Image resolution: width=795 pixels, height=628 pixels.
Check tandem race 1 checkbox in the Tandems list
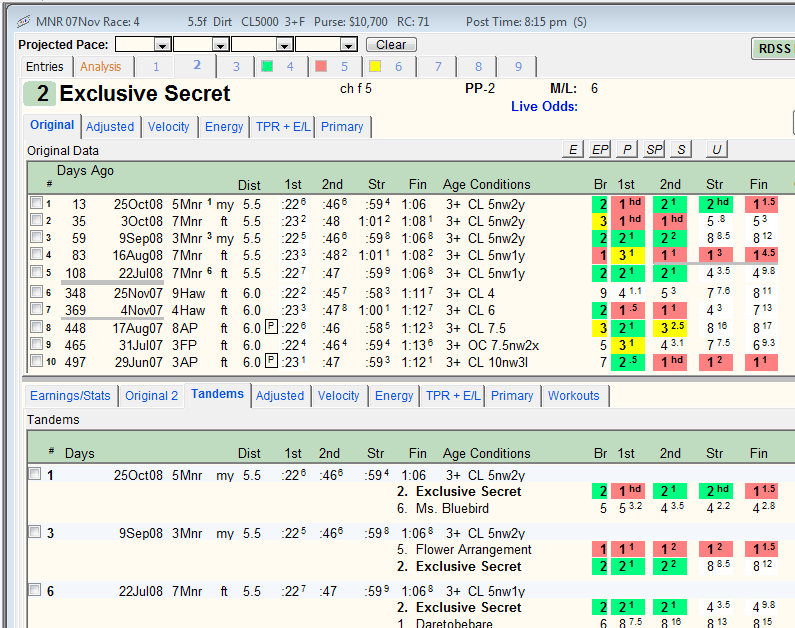(34, 474)
